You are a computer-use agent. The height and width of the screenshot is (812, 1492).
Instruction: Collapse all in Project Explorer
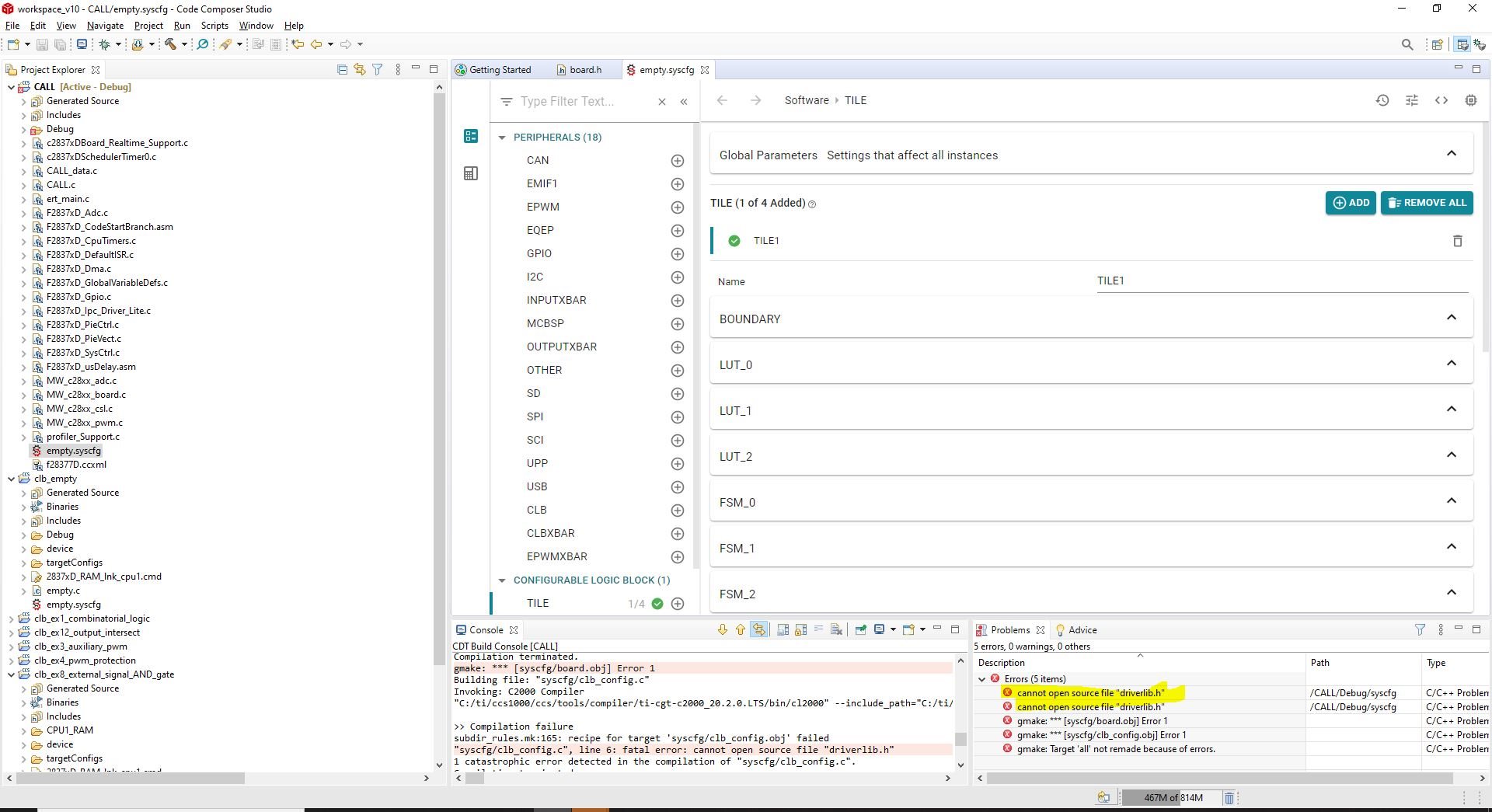coord(342,69)
